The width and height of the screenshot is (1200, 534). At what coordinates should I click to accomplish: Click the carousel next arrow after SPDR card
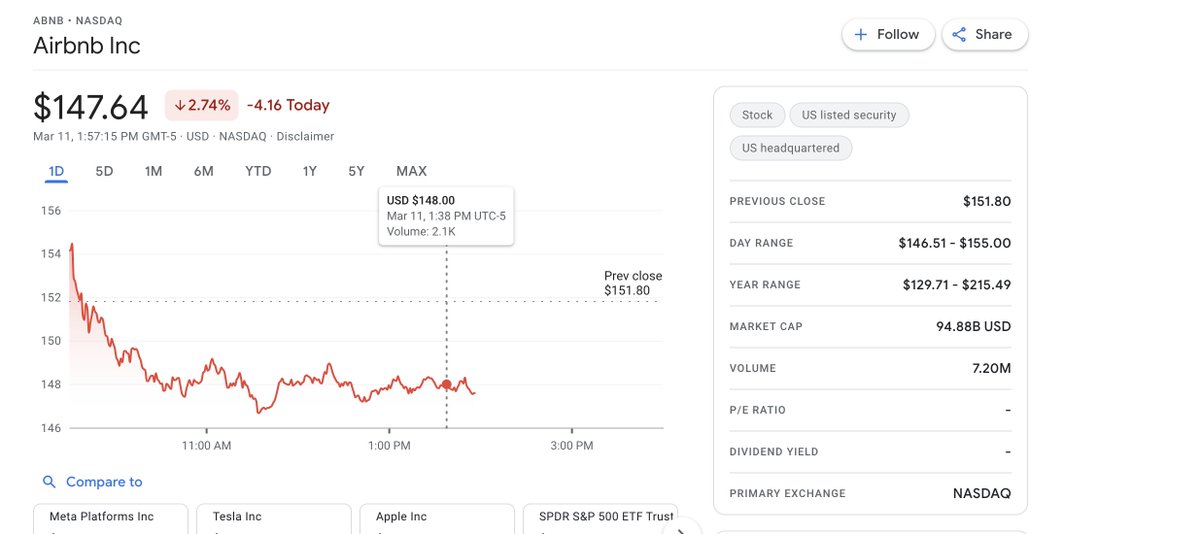[x=682, y=528]
